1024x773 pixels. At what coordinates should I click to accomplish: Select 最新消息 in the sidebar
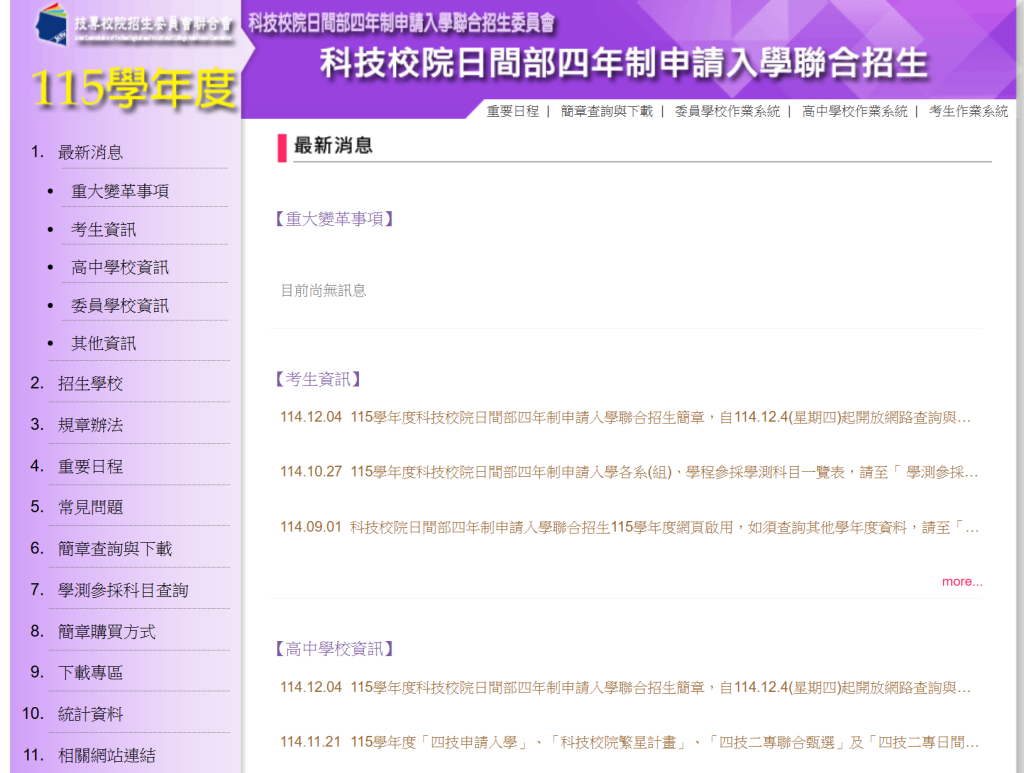[90, 152]
